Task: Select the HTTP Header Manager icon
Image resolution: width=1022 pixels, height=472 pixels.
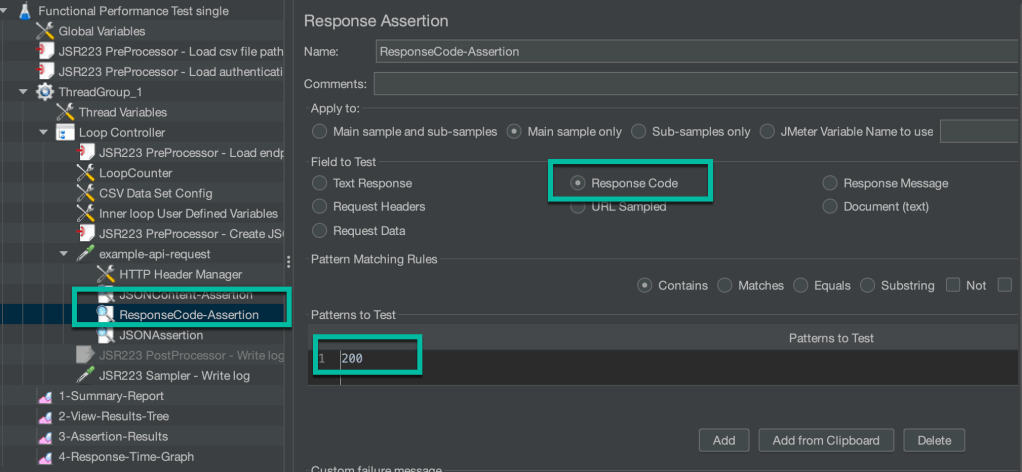Action: [106, 274]
